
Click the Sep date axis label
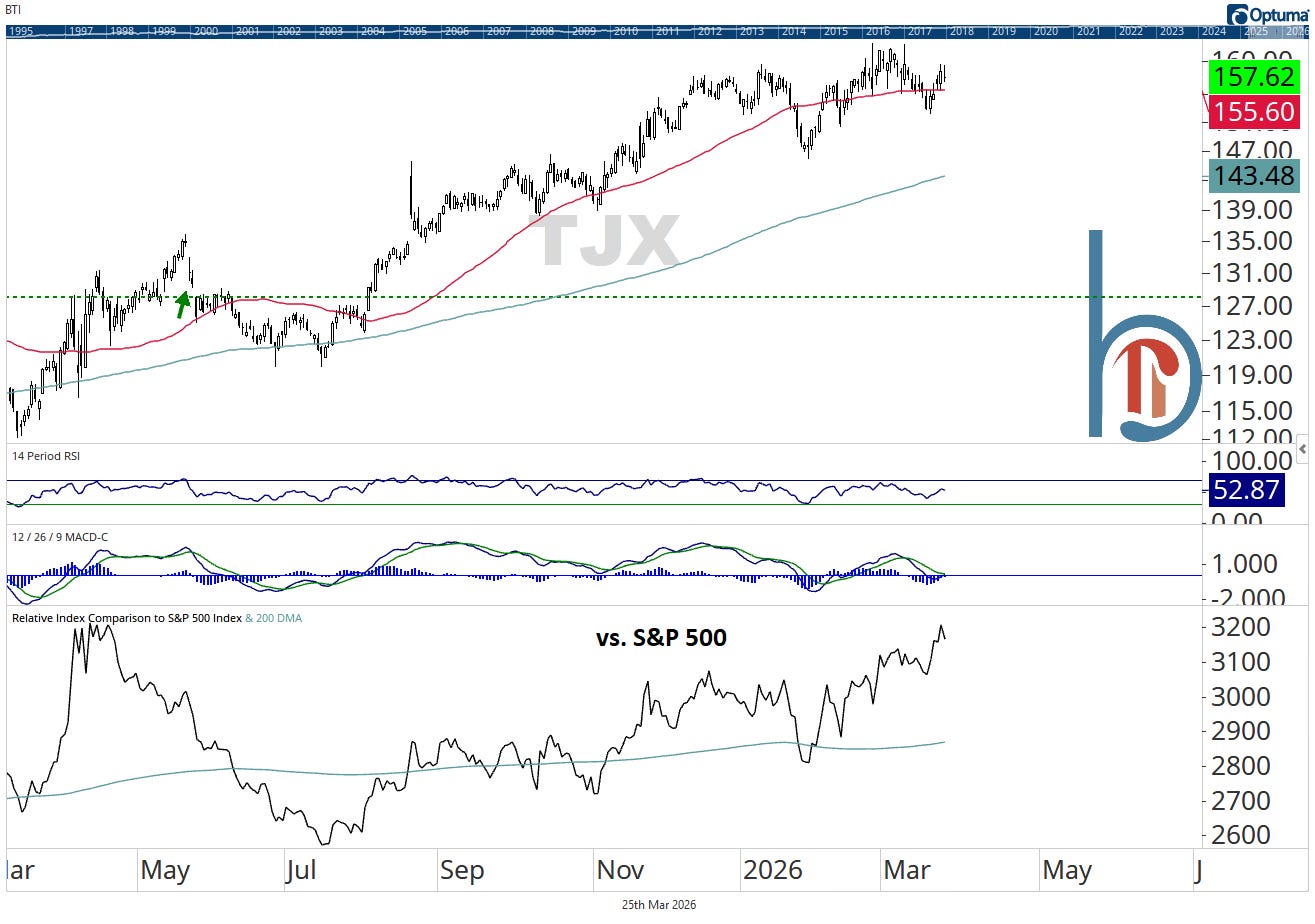point(462,870)
